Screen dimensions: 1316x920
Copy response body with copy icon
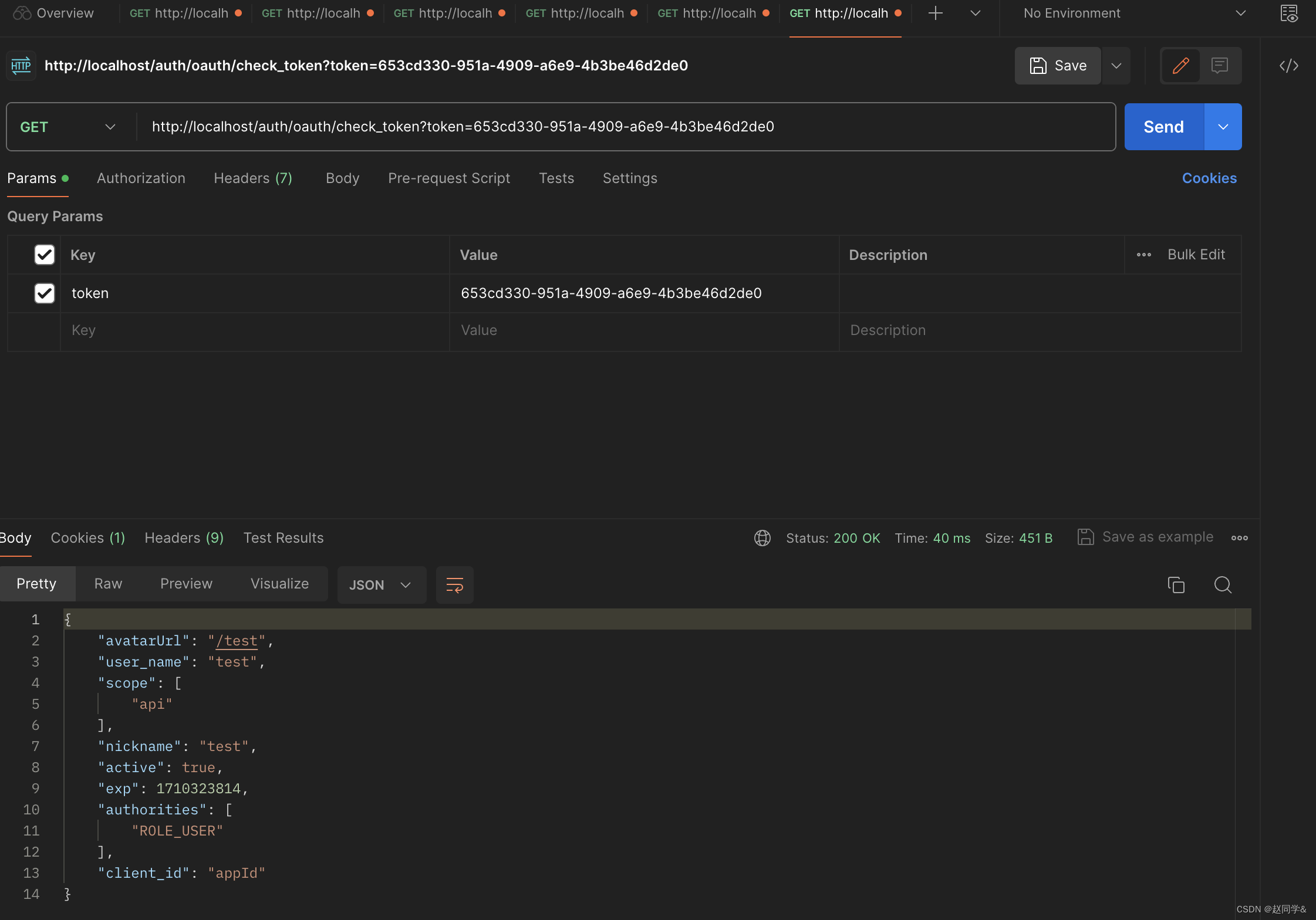pyautogui.click(x=1176, y=584)
